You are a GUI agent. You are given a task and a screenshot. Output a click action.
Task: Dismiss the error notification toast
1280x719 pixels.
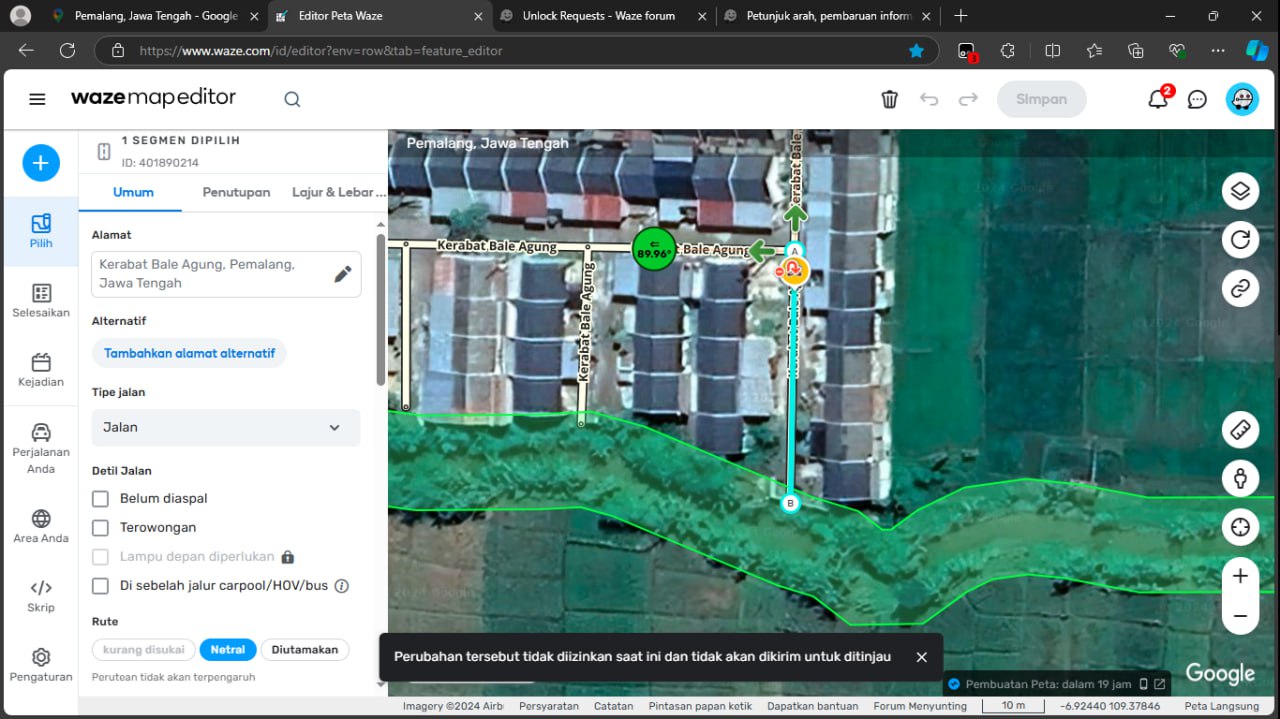click(x=921, y=657)
